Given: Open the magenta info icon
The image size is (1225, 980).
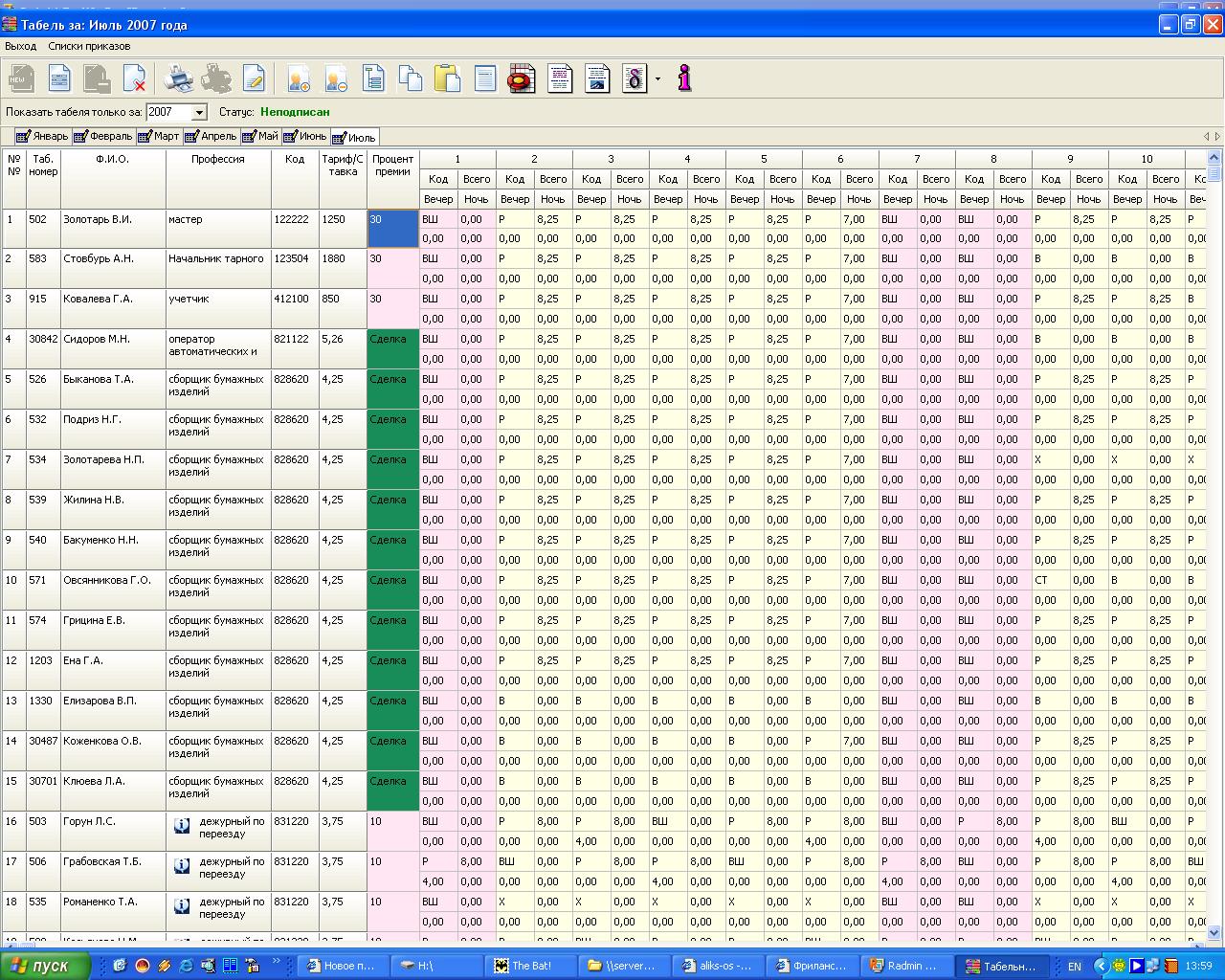Looking at the screenshot, I should pyautogui.click(x=684, y=78).
